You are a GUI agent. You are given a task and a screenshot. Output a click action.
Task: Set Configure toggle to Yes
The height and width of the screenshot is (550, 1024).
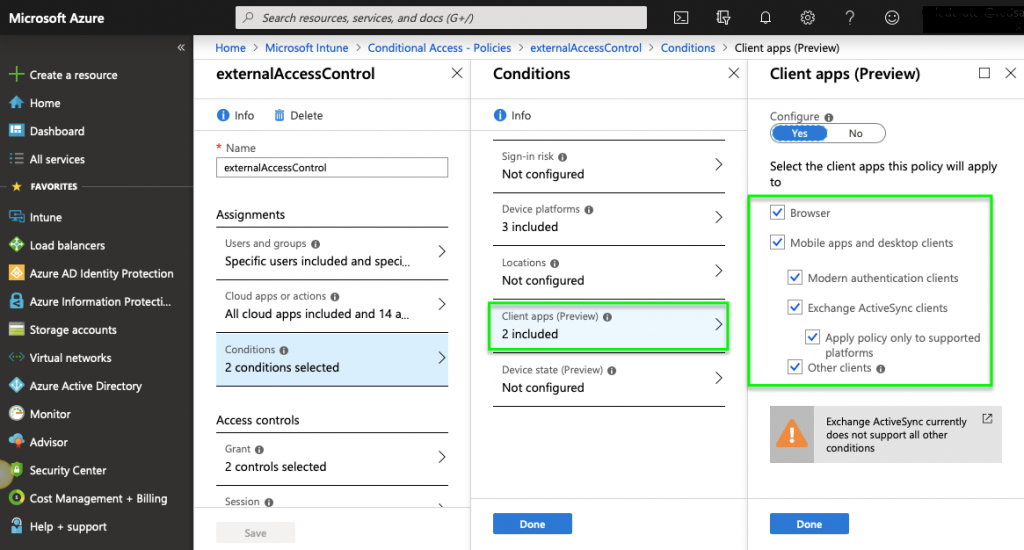click(x=799, y=133)
